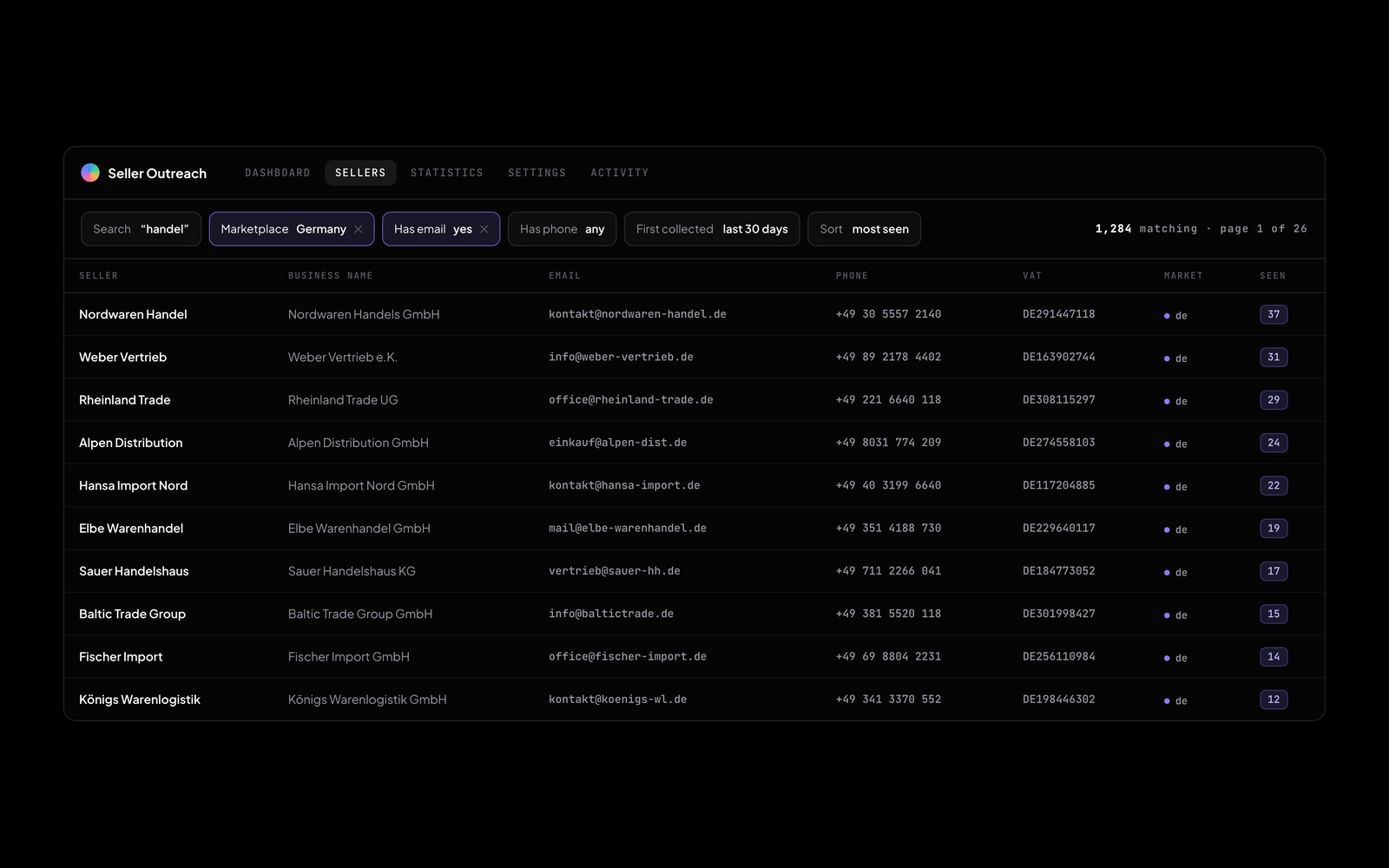
Task: Click email info@baltictrade.de
Action: [611, 614]
